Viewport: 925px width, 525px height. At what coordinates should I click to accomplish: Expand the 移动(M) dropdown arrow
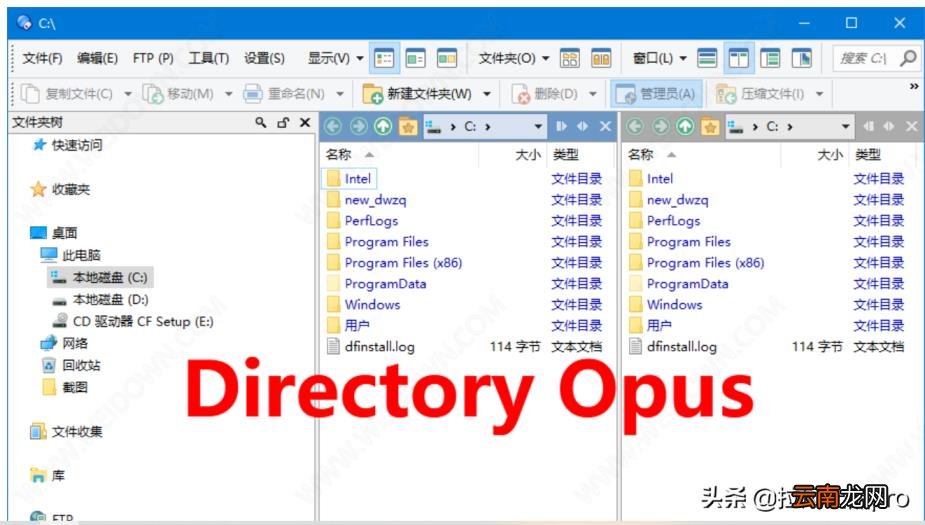[x=228, y=93]
